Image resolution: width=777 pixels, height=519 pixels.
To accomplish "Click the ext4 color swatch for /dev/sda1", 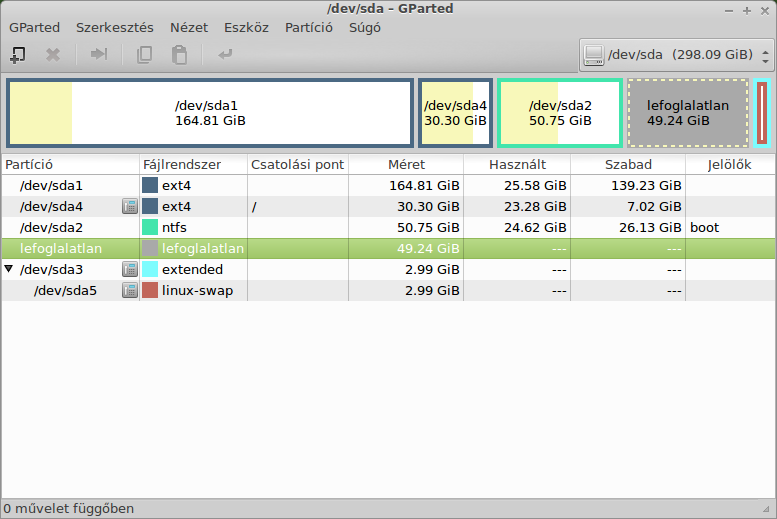I will (150, 185).
